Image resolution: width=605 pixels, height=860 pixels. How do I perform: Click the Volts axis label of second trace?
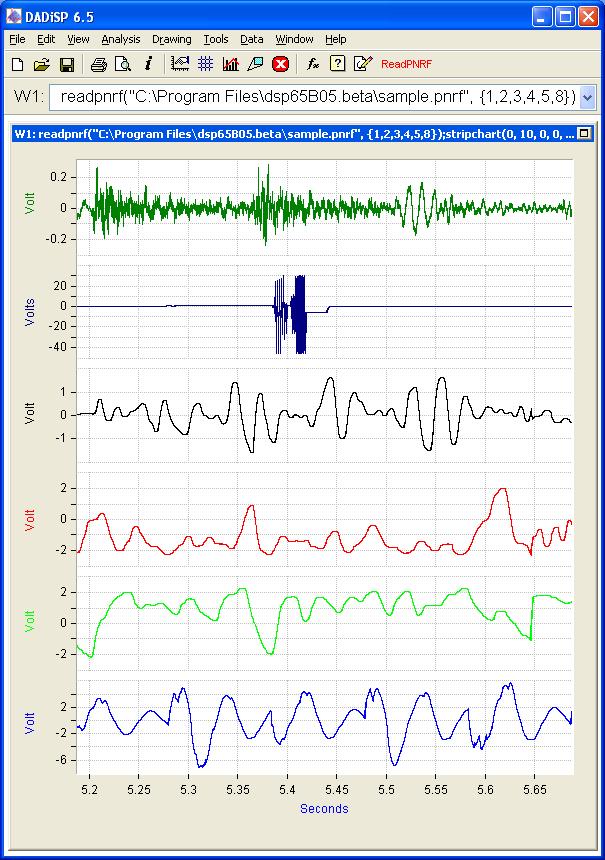[30, 313]
